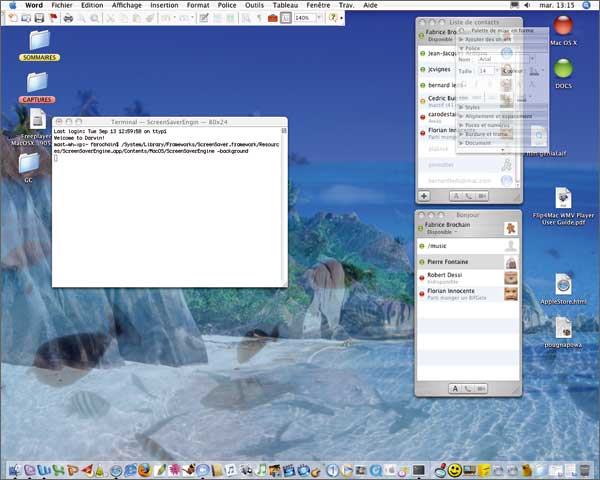Open the Tableau menu
The width and height of the screenshot is (600, 480).
pos(285,5)
